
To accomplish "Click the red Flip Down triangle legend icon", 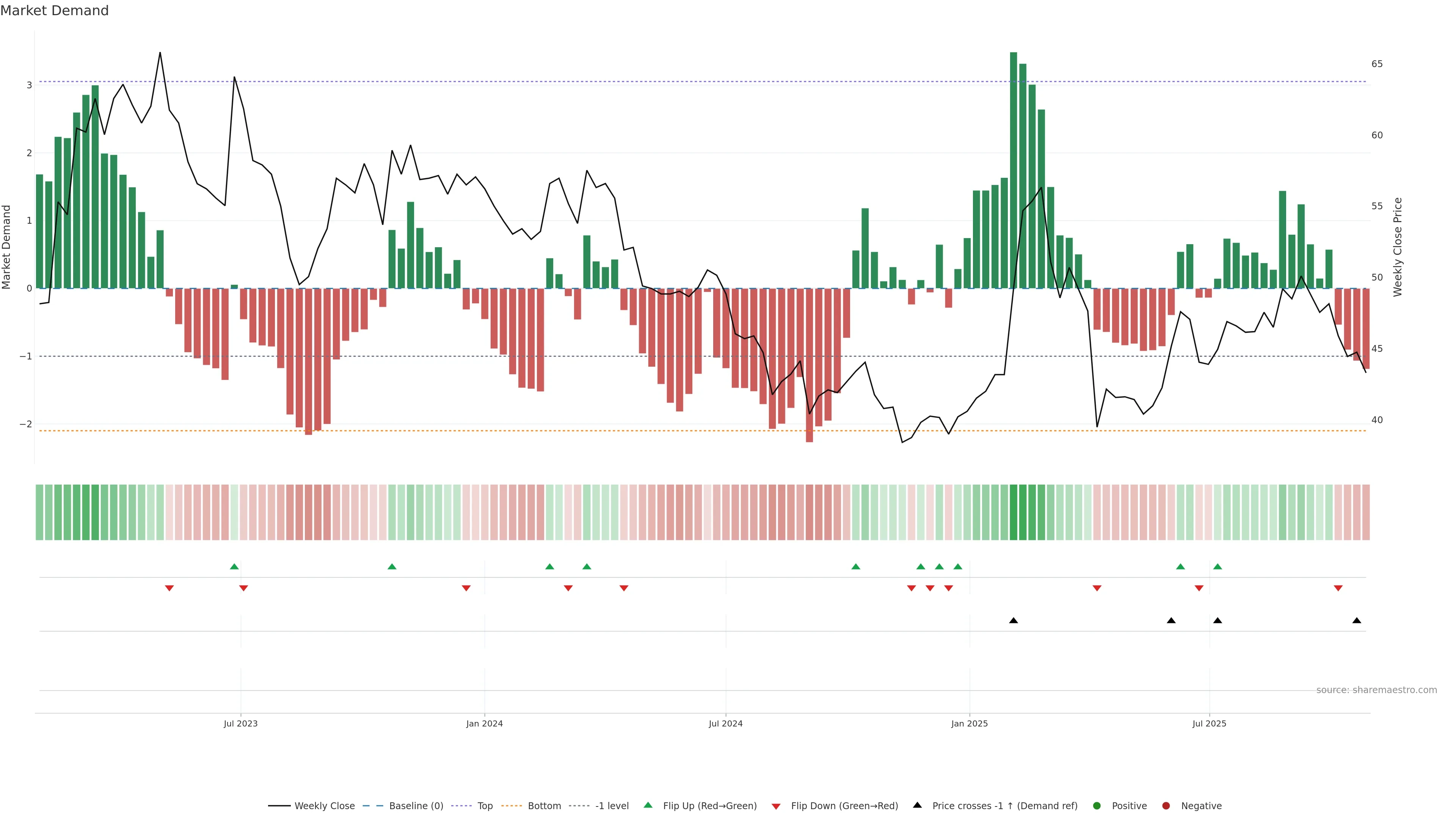I will pos(776,806).
